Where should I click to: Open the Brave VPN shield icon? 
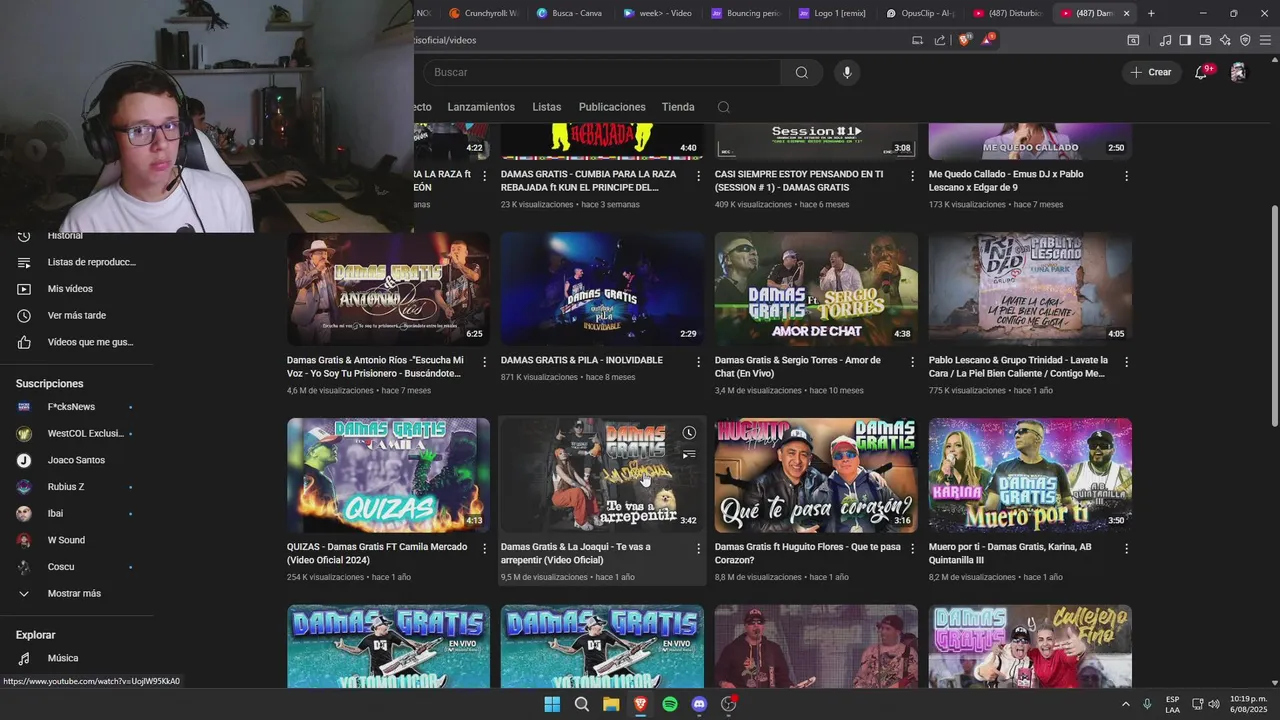(1245, 40)
